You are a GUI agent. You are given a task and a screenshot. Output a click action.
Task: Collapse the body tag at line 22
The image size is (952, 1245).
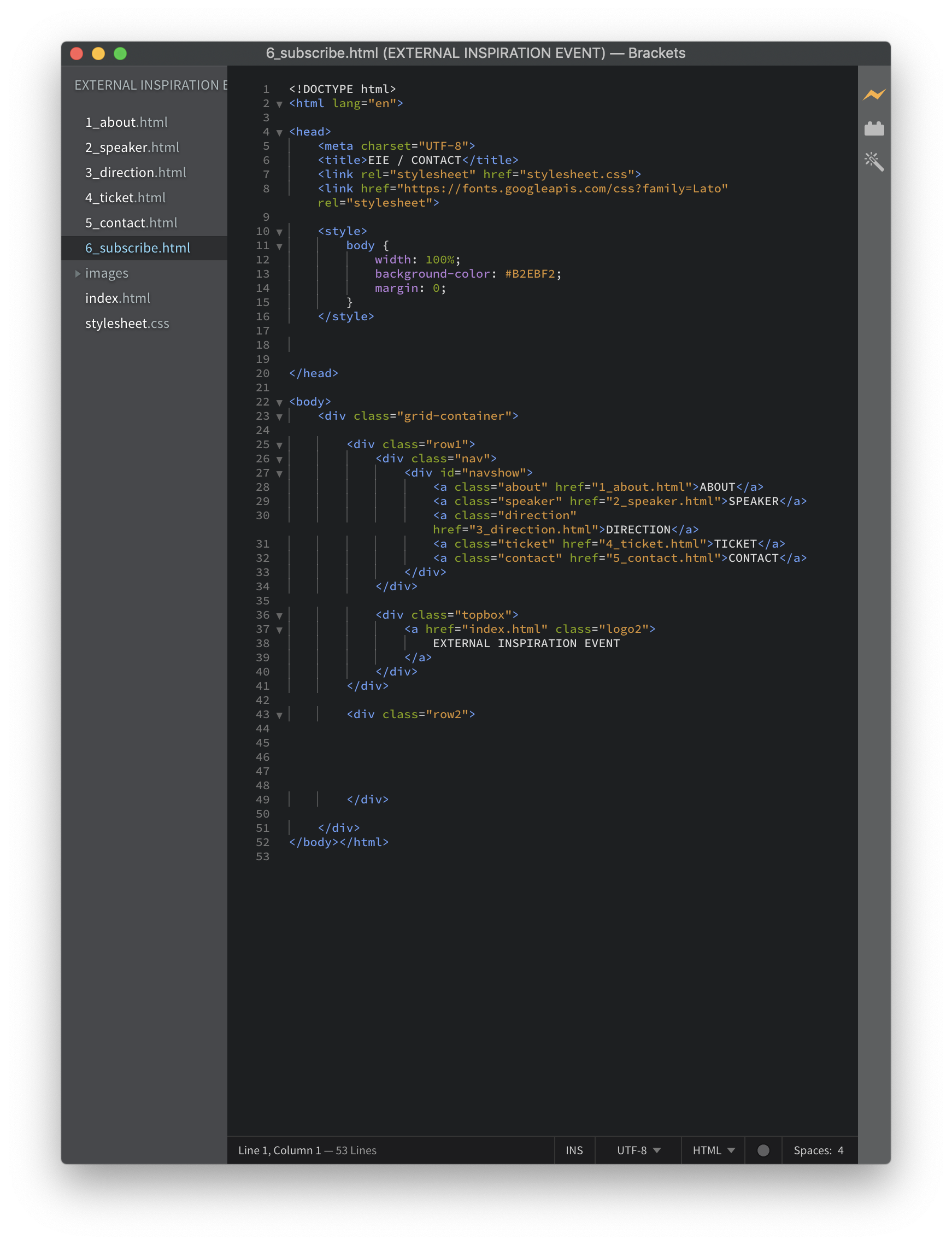[279, 402]
